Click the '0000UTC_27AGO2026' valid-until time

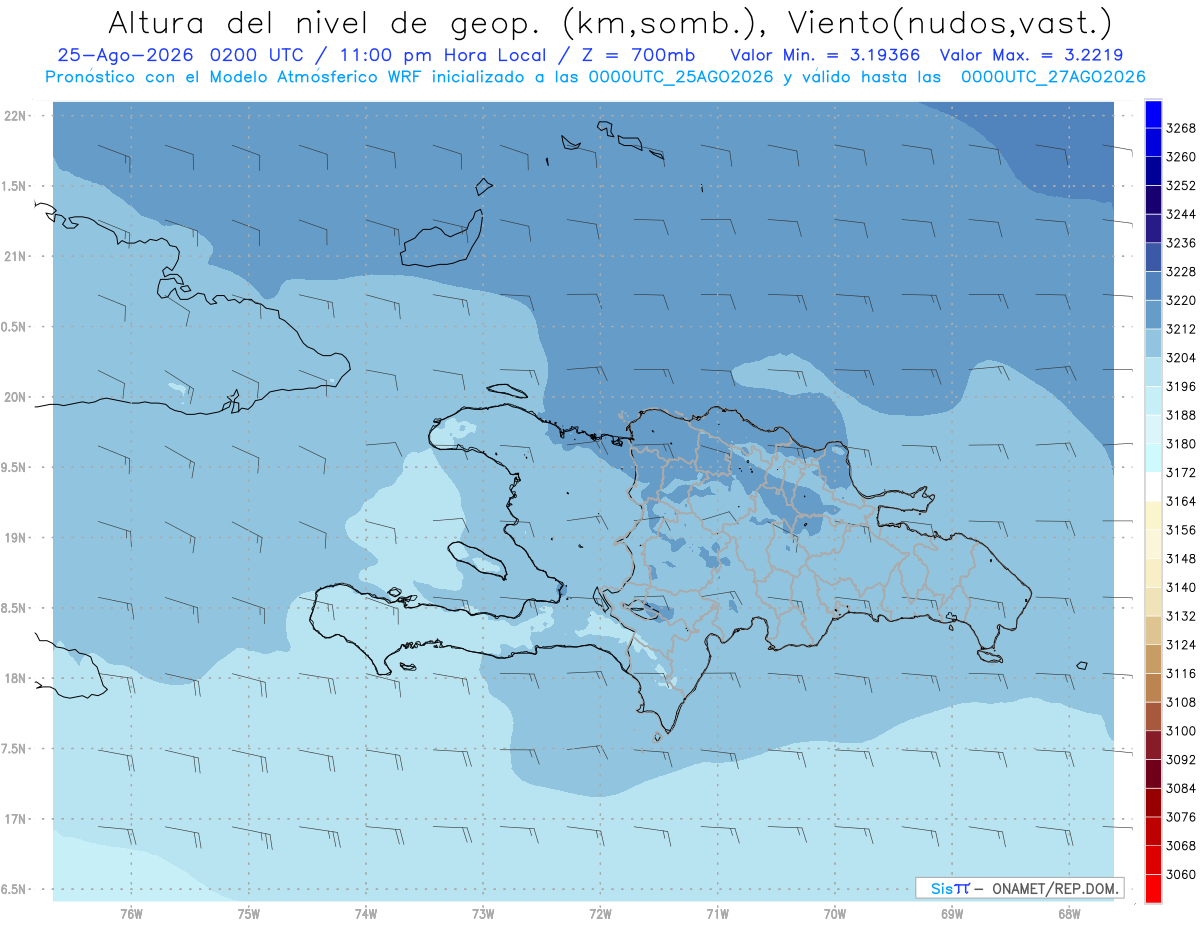pos(1053,77)
